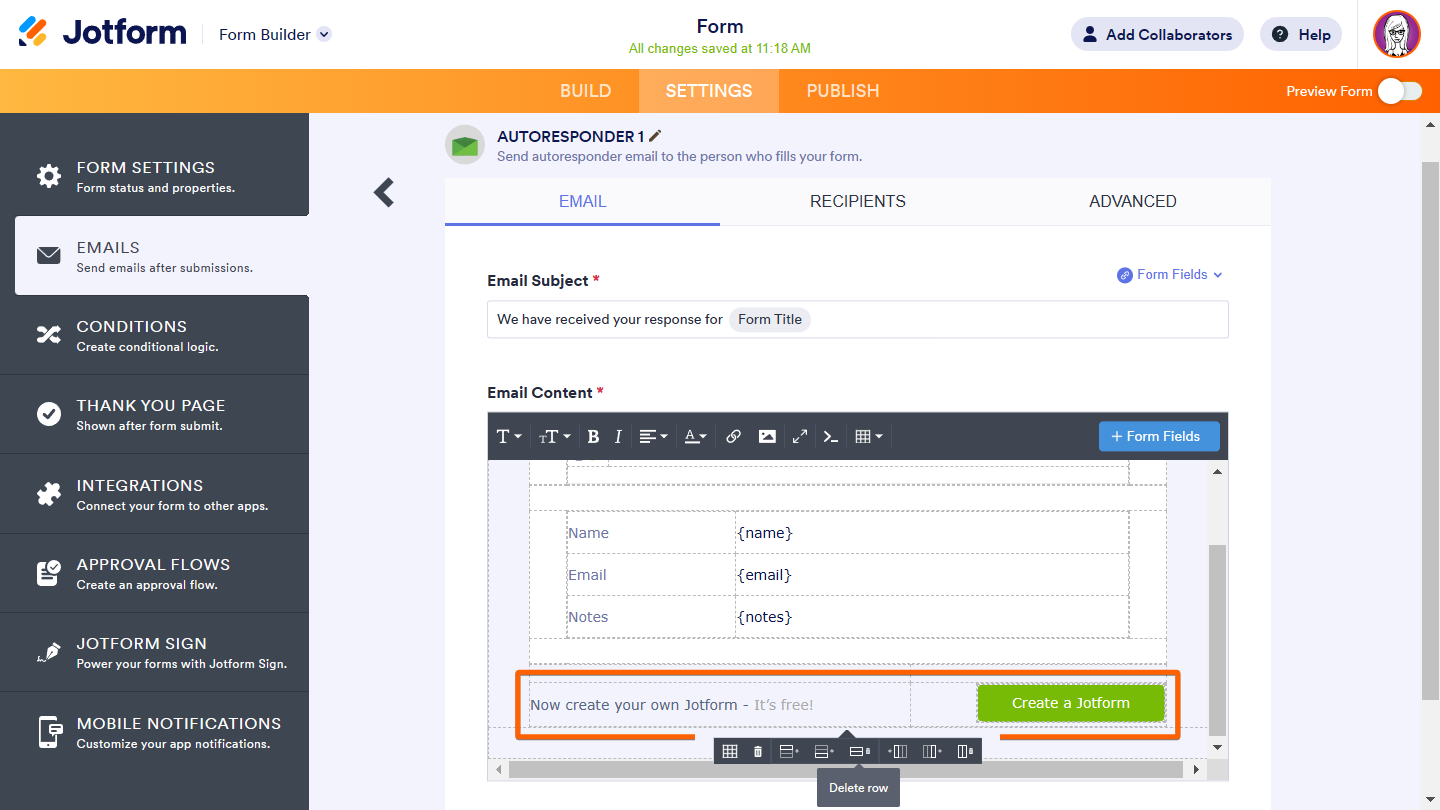Go to the PUBLISH tab

pos(843,91)
